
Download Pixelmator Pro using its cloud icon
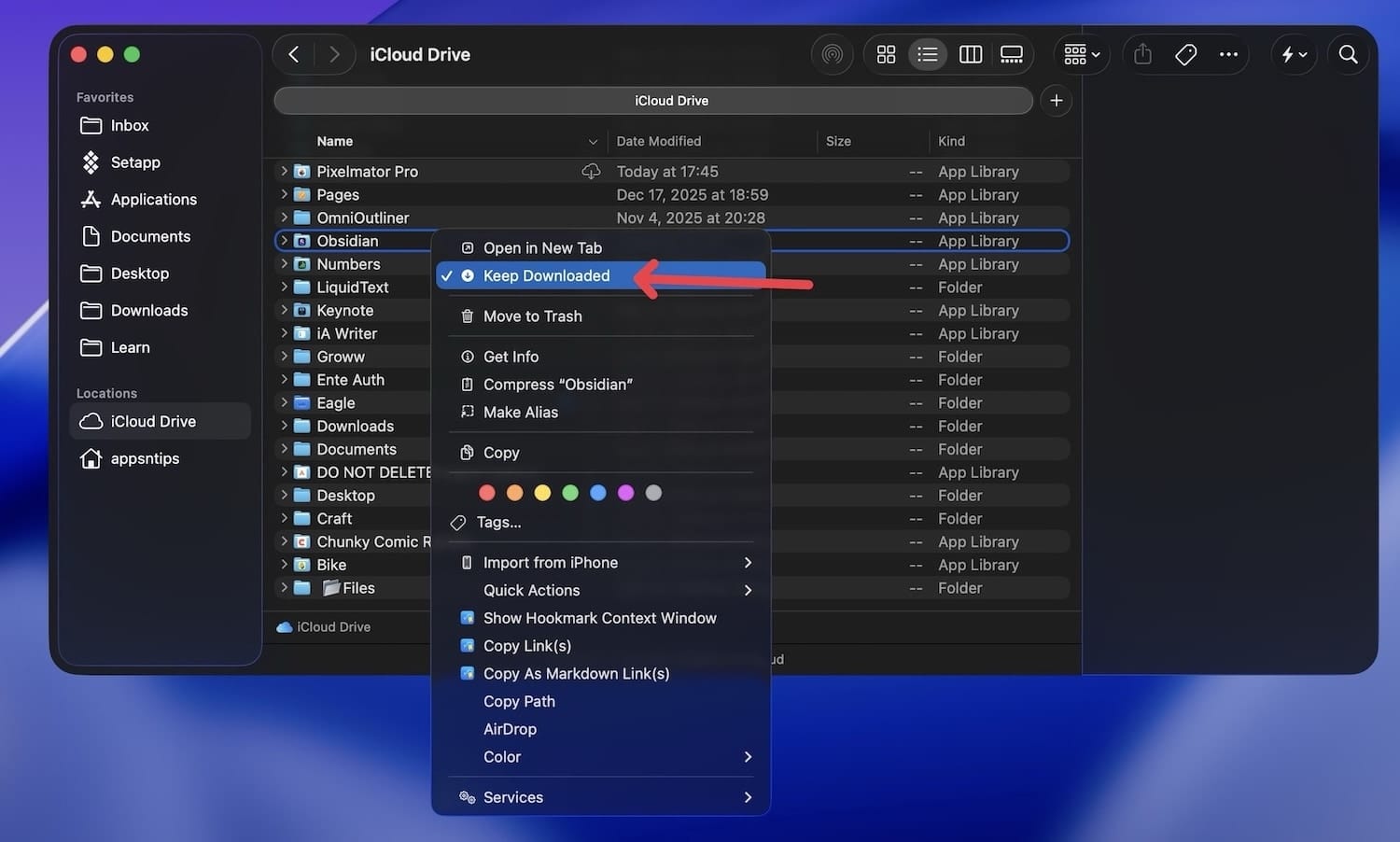click(x=591, y=171)
